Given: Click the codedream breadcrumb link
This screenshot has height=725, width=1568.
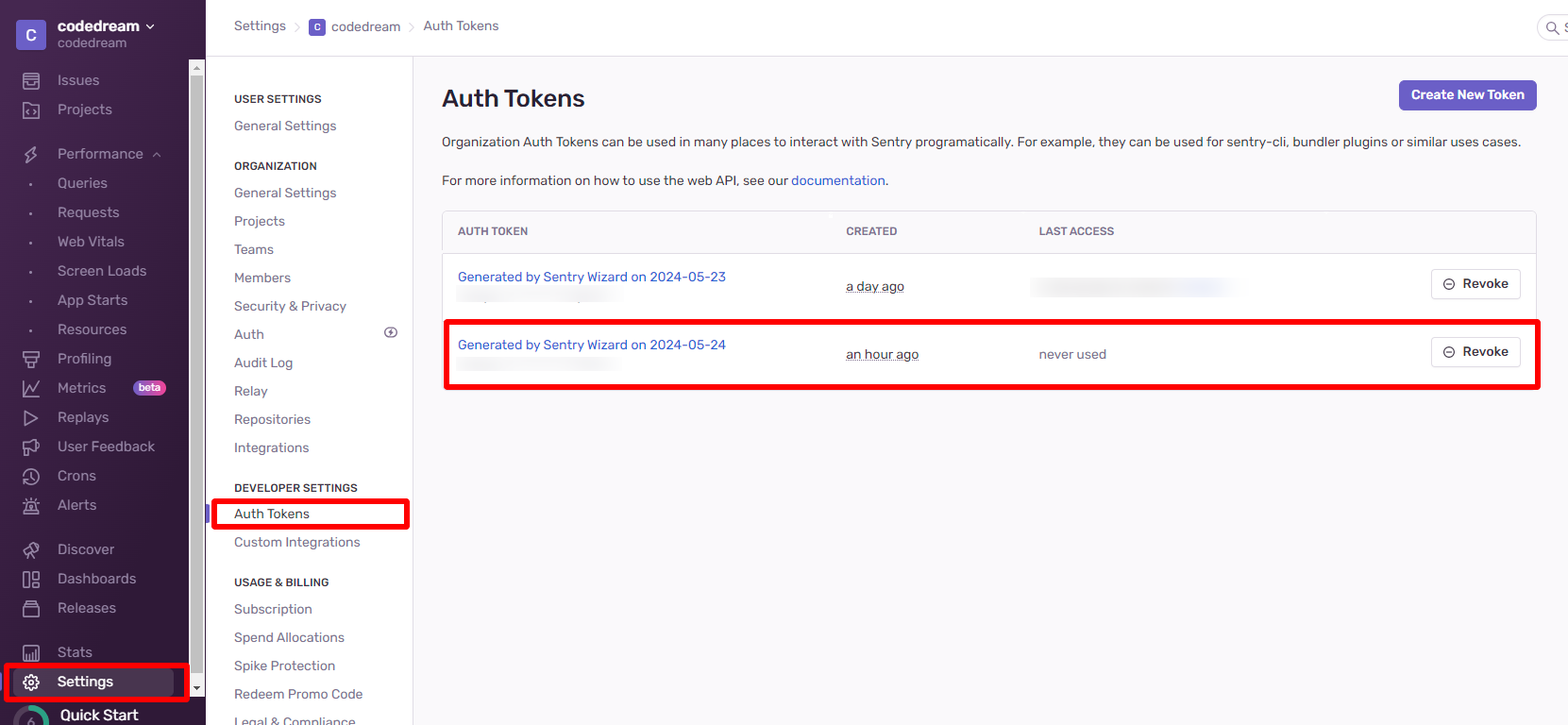Looking at the screenshot, I should pos(365,26).
